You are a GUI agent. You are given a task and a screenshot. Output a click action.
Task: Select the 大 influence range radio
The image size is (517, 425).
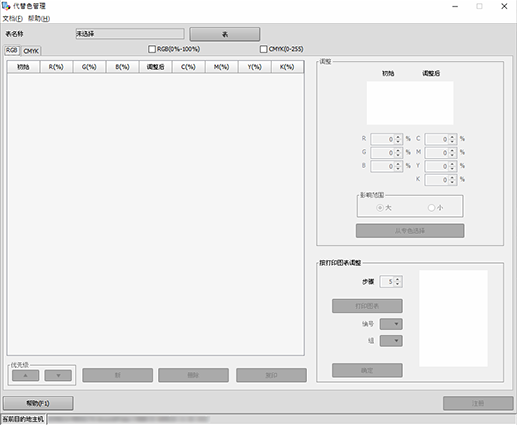380,208
